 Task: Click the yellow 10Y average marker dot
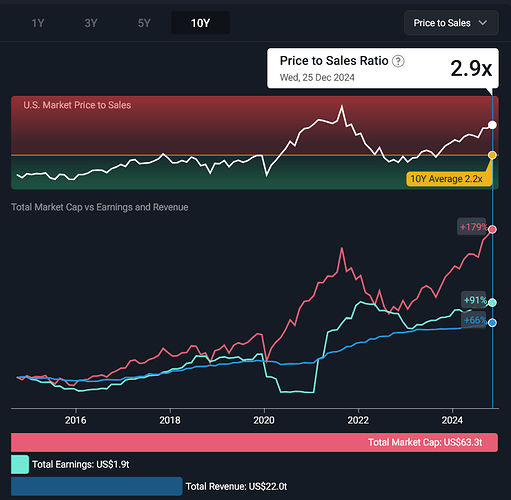(492, 155)
